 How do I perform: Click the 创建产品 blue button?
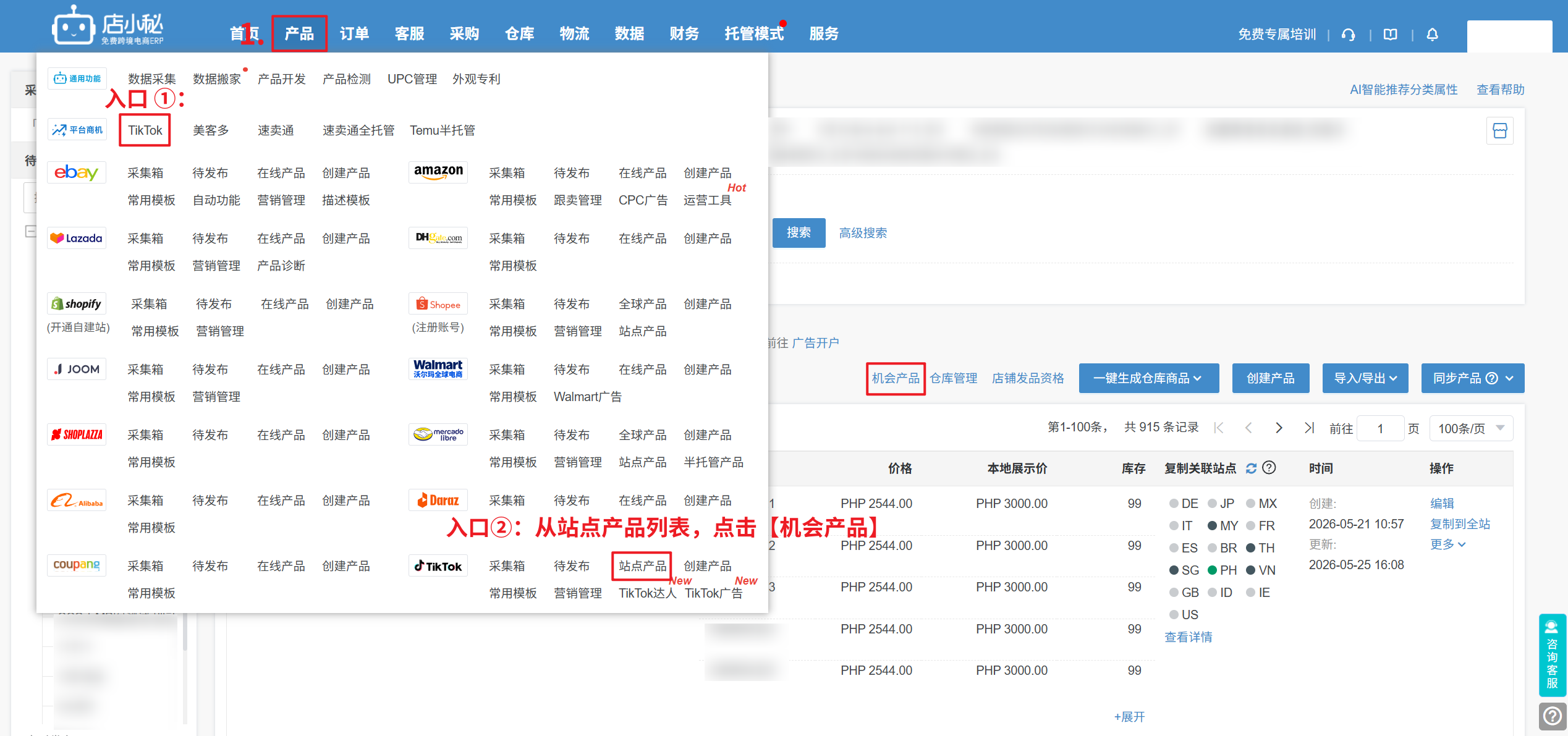[x=1271, y=378]
